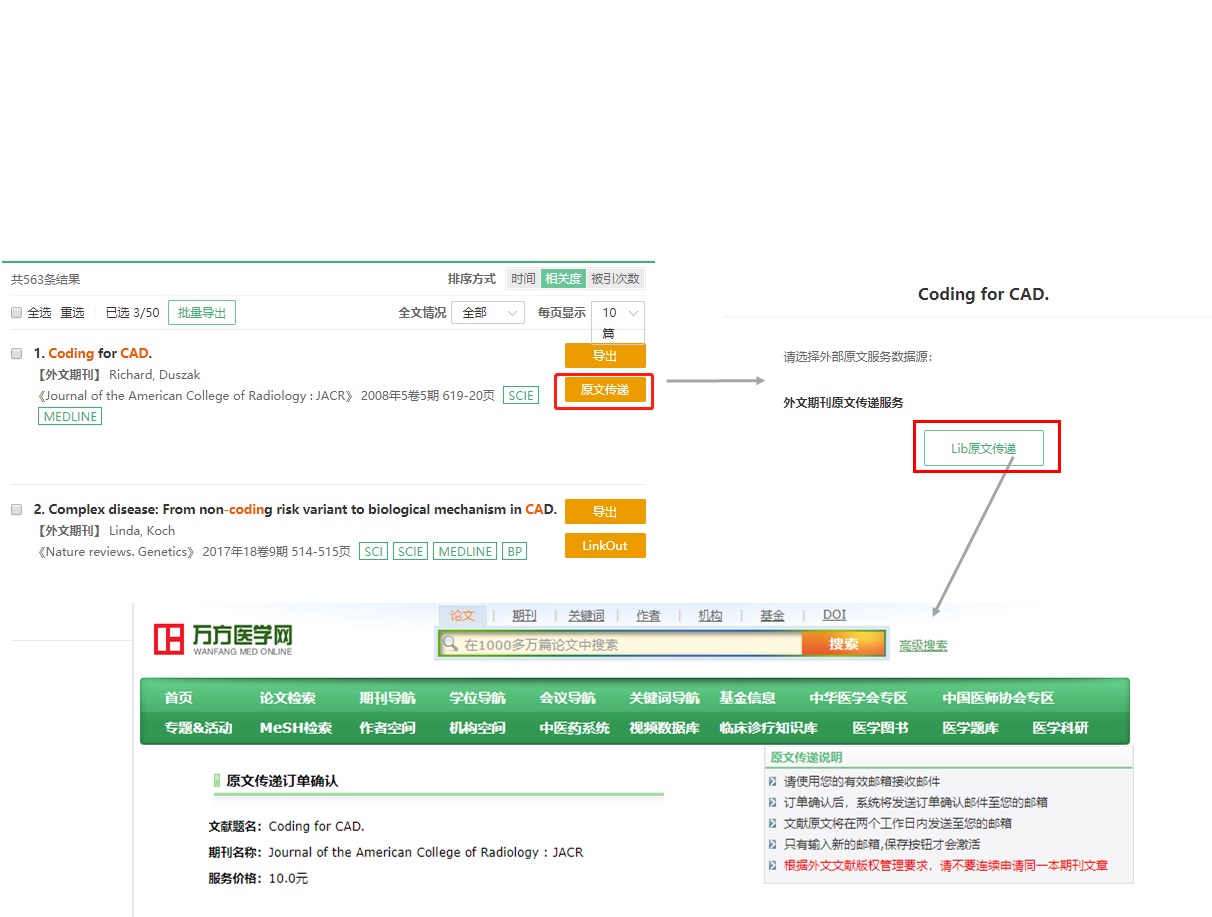
Task: Click the orange 搜索 search button
Action: tap(843, 645)
